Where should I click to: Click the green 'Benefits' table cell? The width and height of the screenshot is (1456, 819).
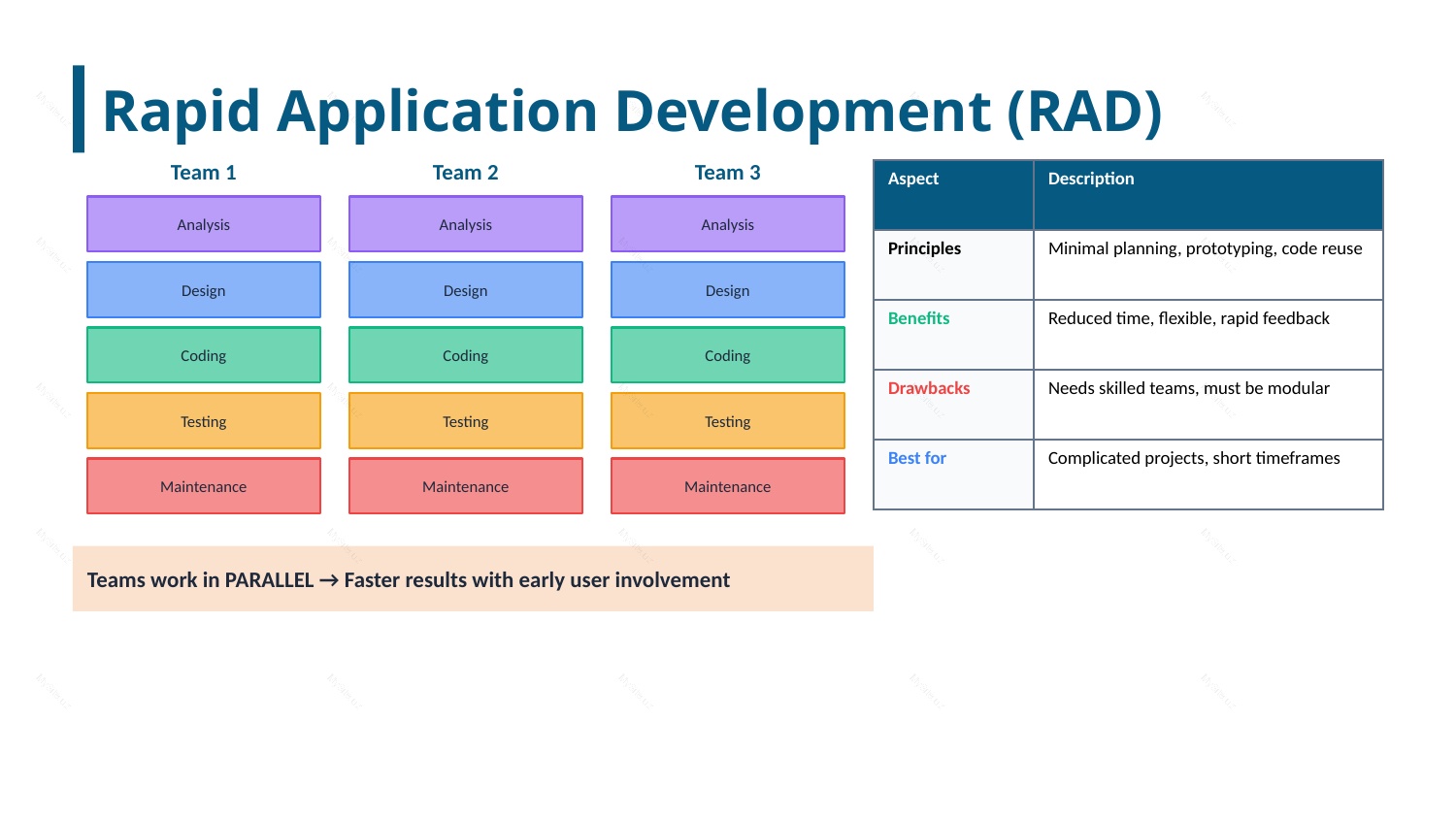[x=953, y=334]
